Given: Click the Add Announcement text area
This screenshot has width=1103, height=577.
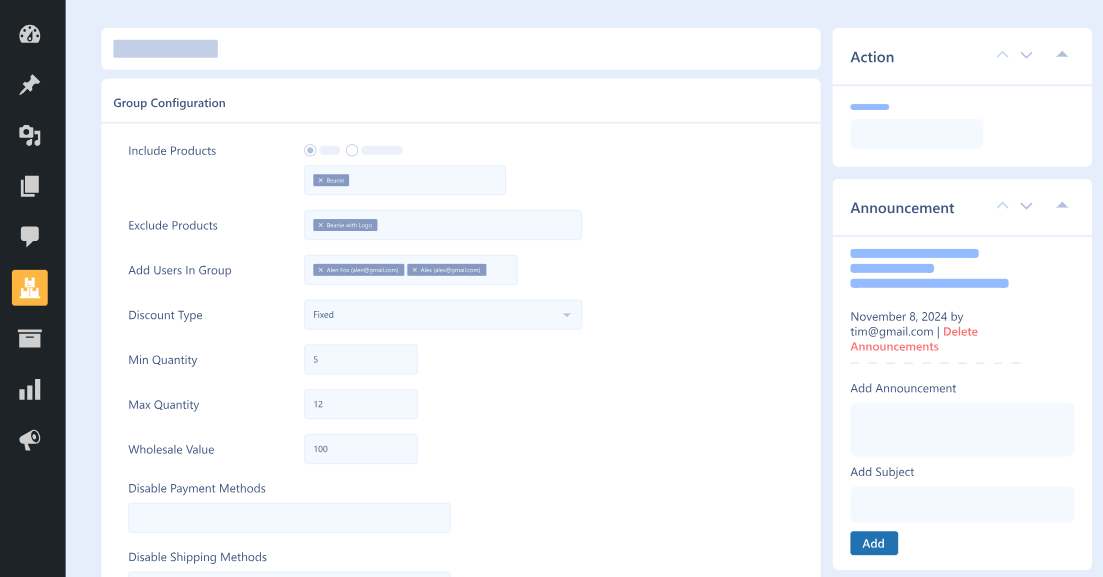Looking at the screenshot, I should [x=962, y=430].
